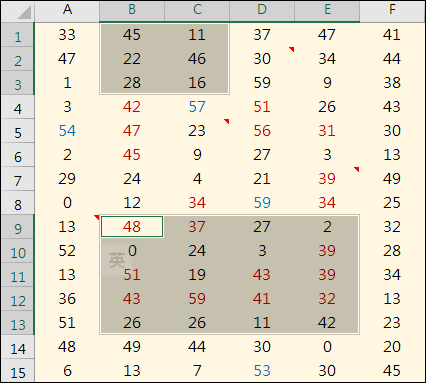This screenshot has height=383, width=426.
Task: Click cell C11 containing 19
Action: pos(197,275)
